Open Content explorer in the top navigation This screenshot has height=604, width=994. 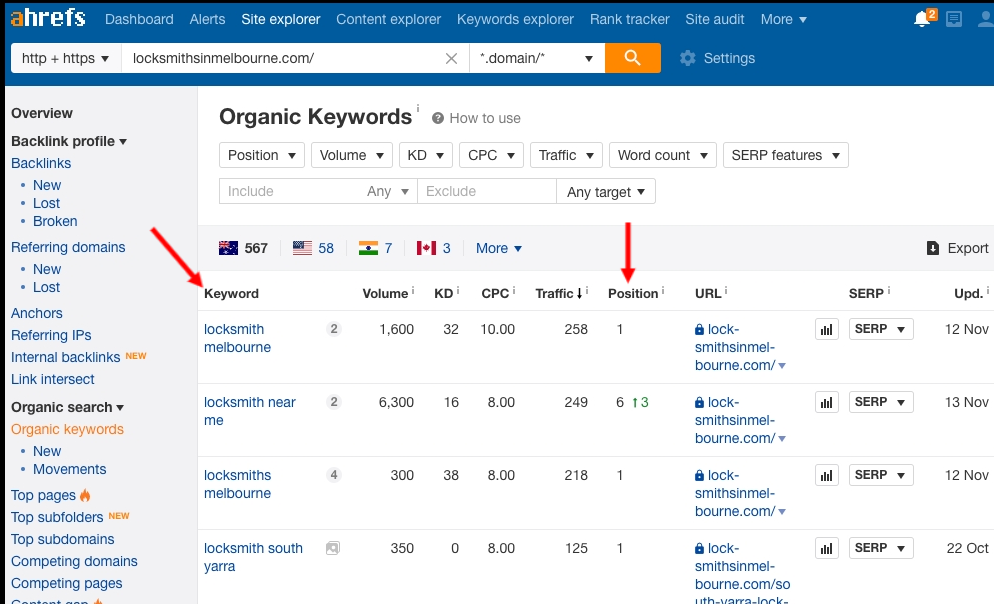pyautogui.click(x=389, y=20)
